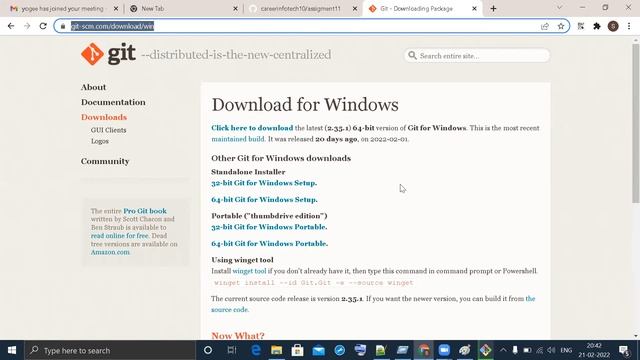Viewport: 640px width, 360px height.
Task: Launch Microsoft Edge from the taskbar
Action: point(256,350)
